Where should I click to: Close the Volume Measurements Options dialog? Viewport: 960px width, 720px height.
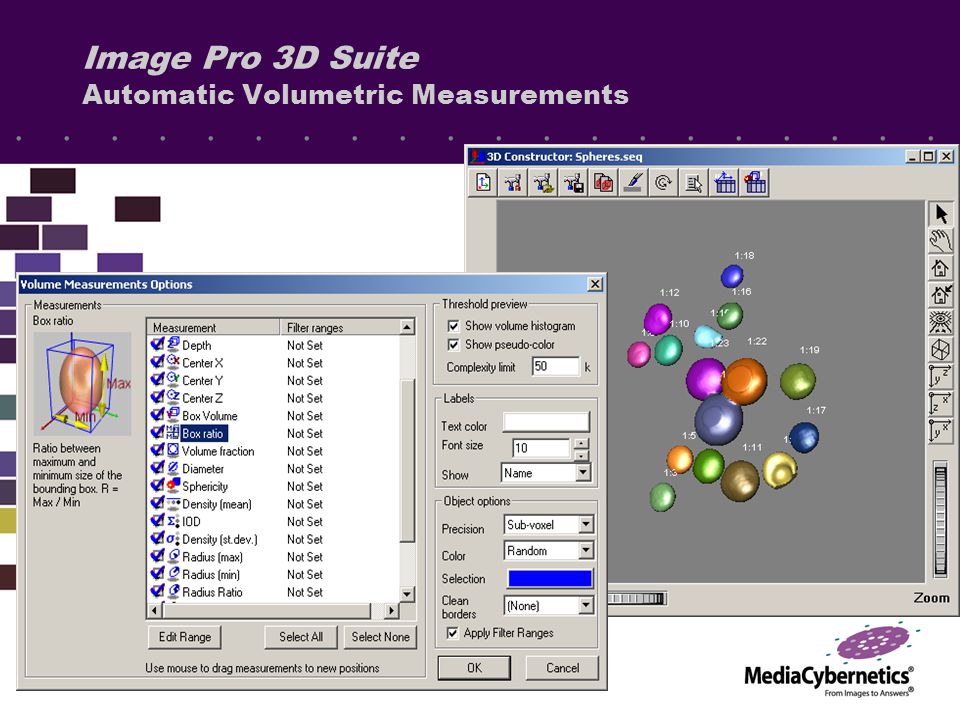[x=594, y=284]
